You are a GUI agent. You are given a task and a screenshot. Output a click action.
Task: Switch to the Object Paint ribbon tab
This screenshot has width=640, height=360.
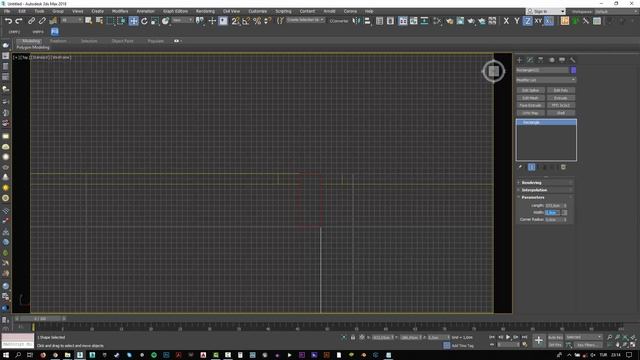122,41
